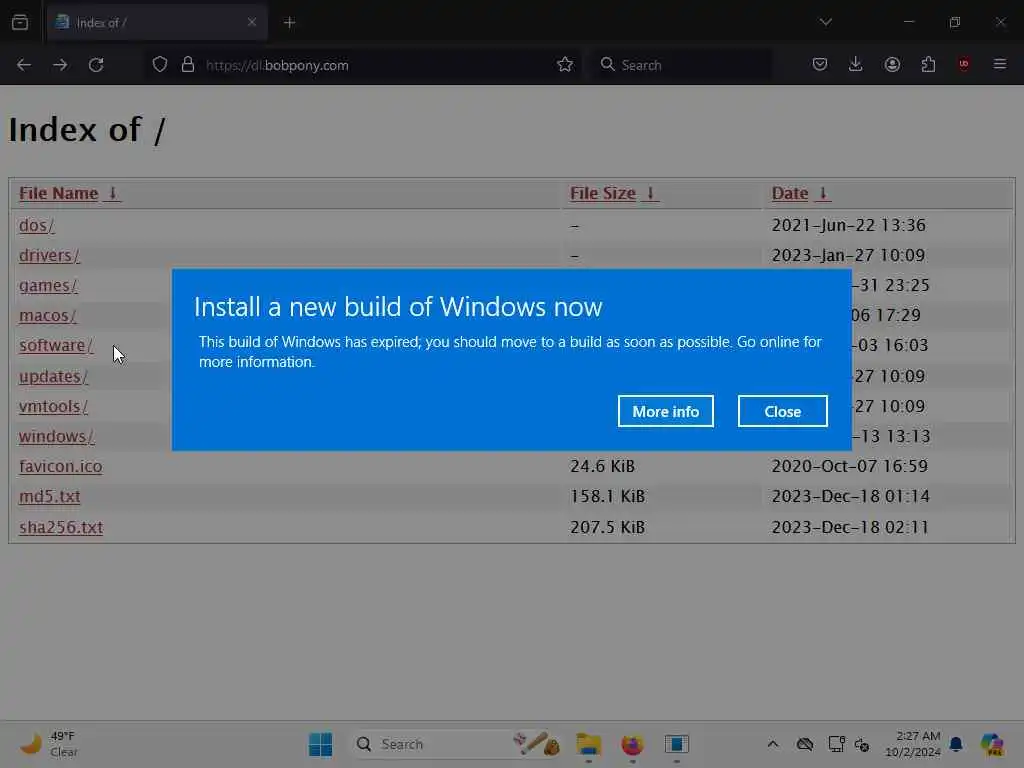
Task: Open the blue square app in taskbar
Action: [x=677, y=744]
